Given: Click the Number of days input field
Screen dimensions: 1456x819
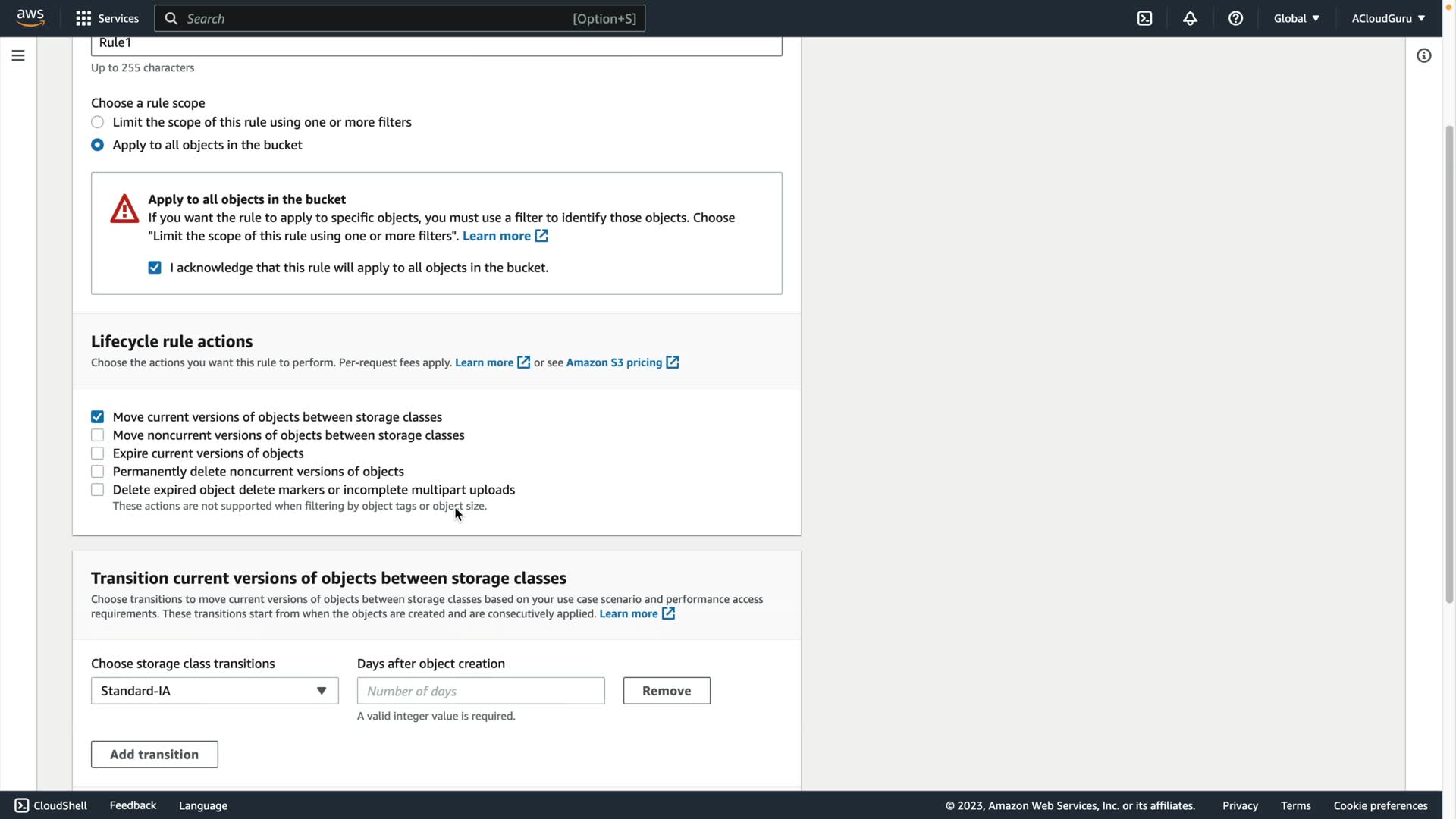Looking at the screenshot, I should coord(481,691).
